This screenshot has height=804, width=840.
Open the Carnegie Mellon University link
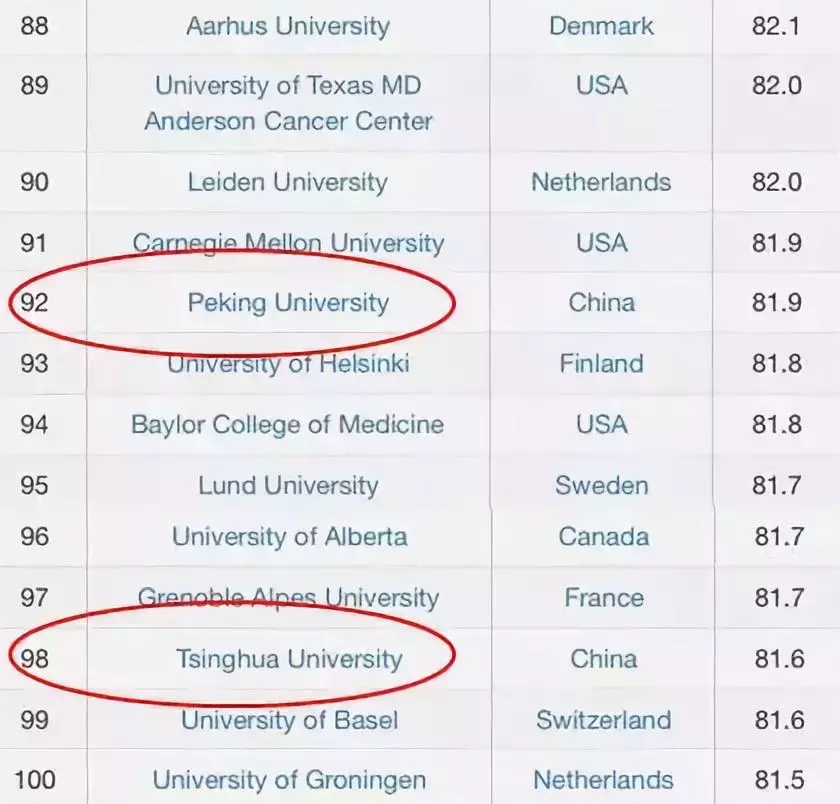[288, 243]
